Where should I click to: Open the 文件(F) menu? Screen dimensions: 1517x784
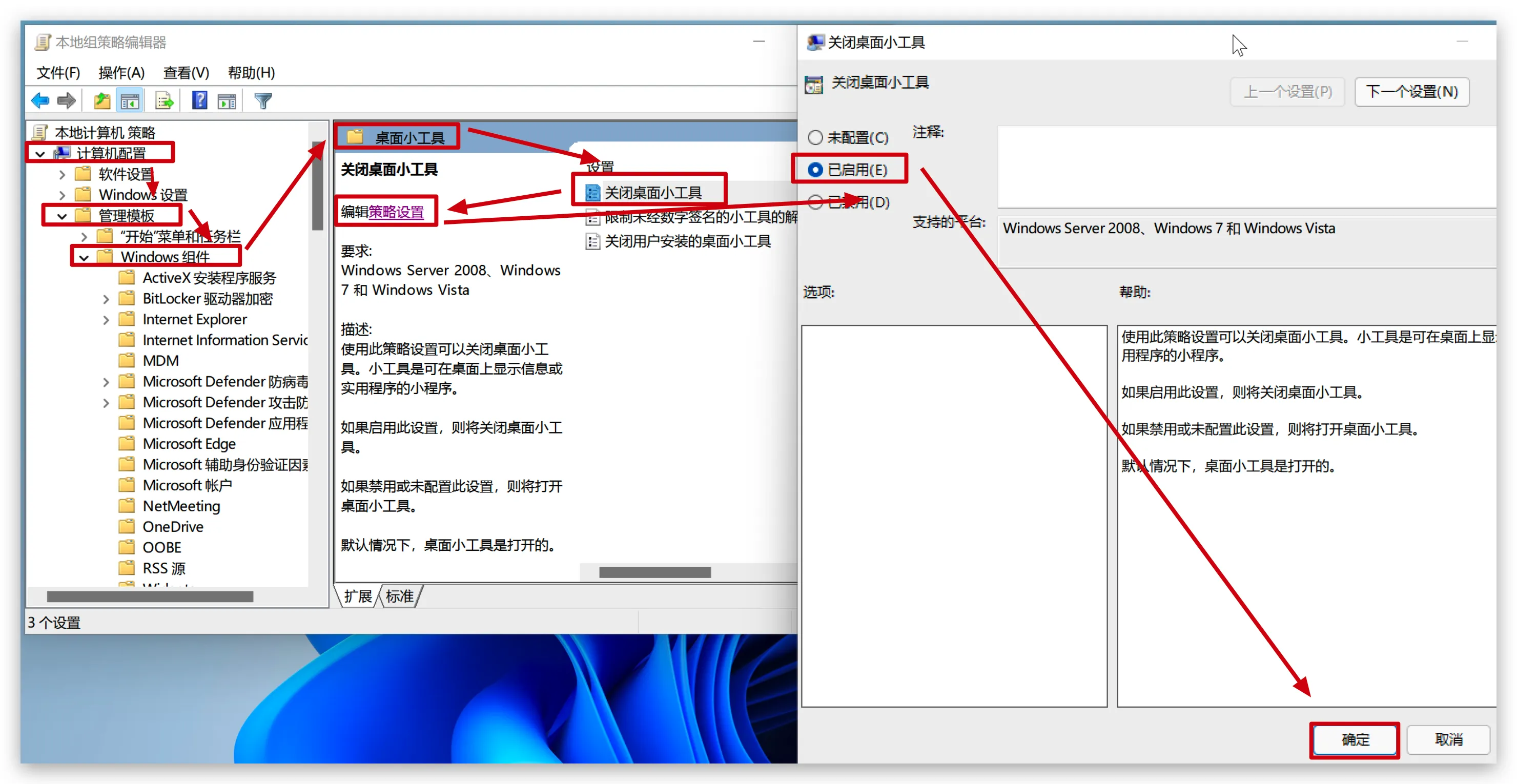[58, 72]
